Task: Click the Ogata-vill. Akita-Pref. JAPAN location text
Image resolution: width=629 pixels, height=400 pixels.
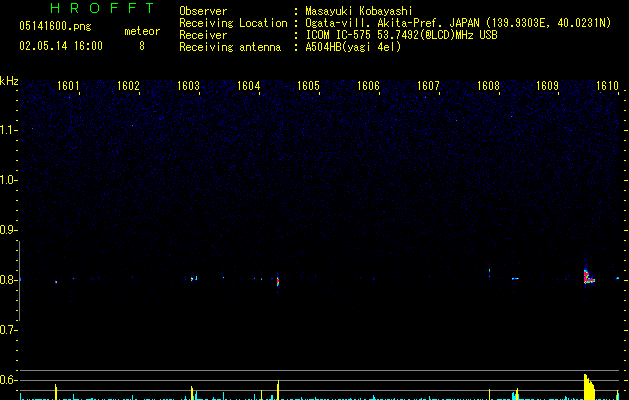Action: (x=458, y=23)
